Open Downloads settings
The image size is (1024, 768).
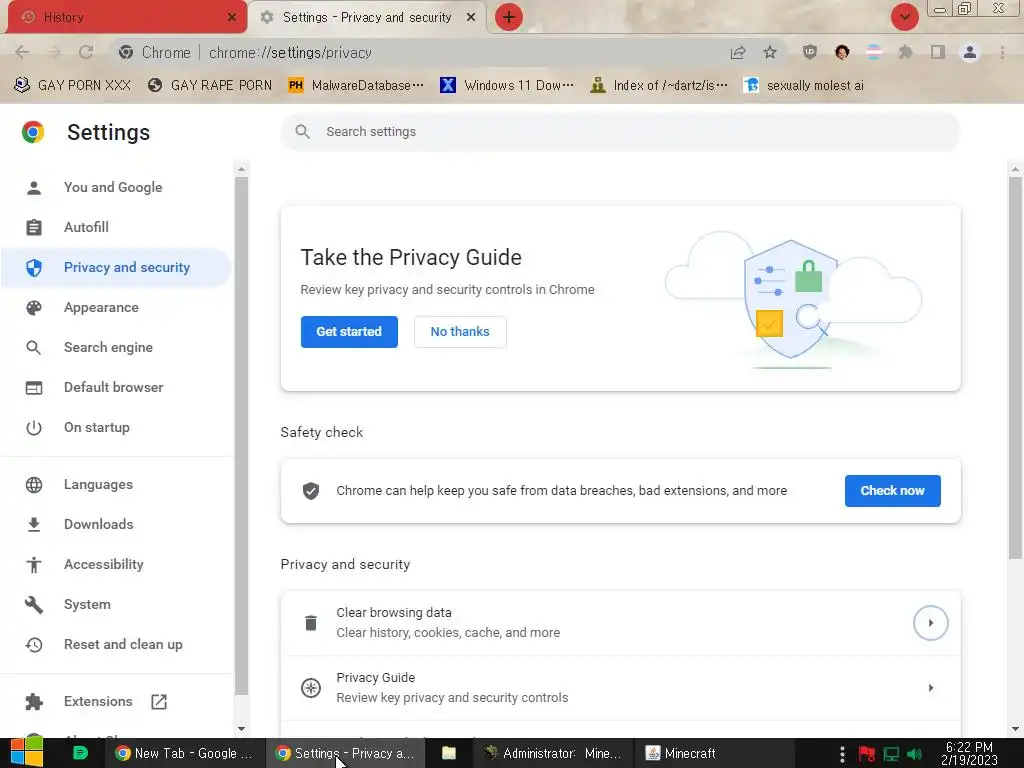point(116,524)
